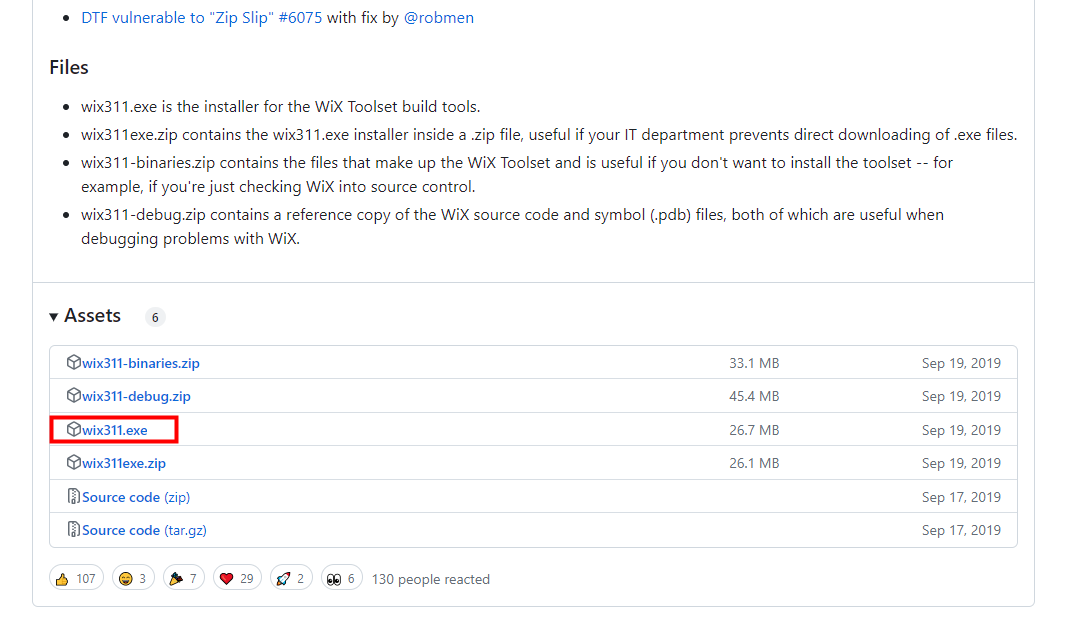Click the date on the Source code (tar.gz) row

pyautogui.click(x=961, y=530)
